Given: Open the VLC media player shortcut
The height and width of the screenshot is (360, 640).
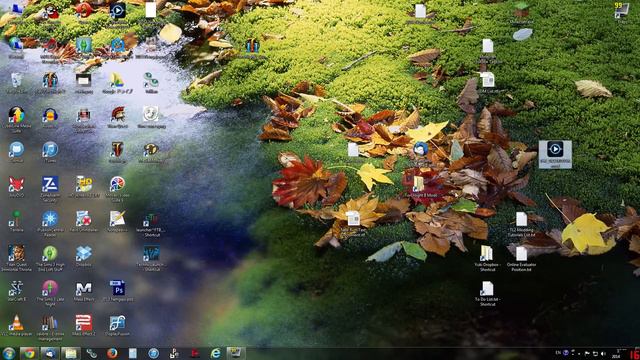Looking at the screenshot, I should (16, 323).
